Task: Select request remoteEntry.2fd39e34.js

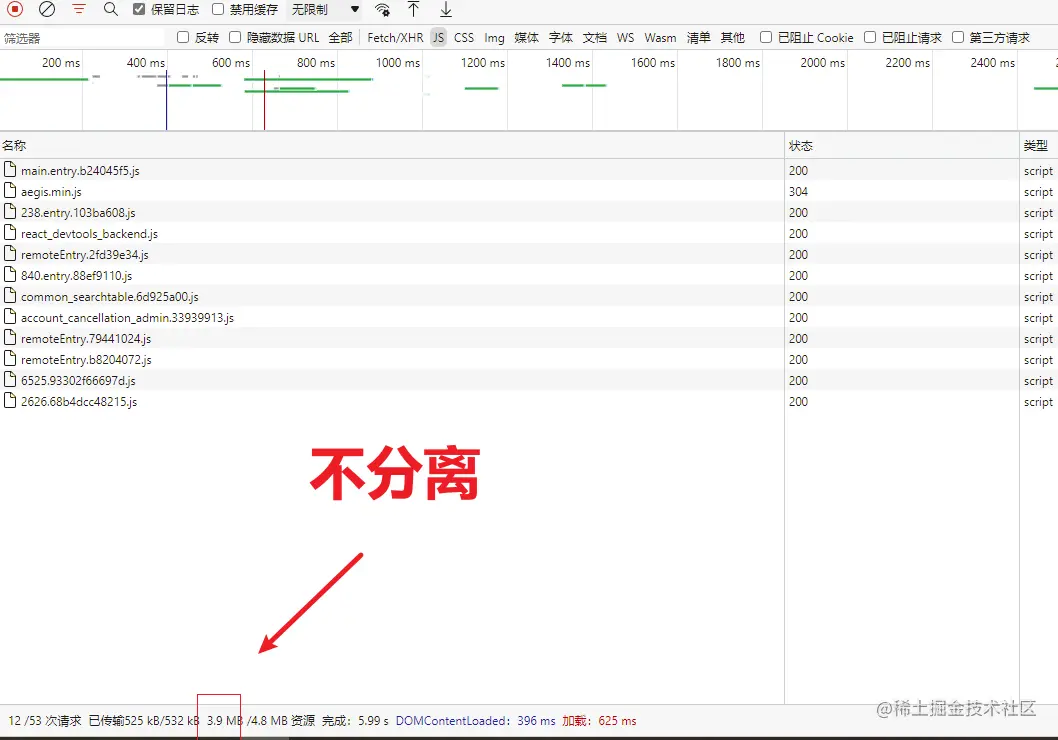Action: click(x=529, y=254)
